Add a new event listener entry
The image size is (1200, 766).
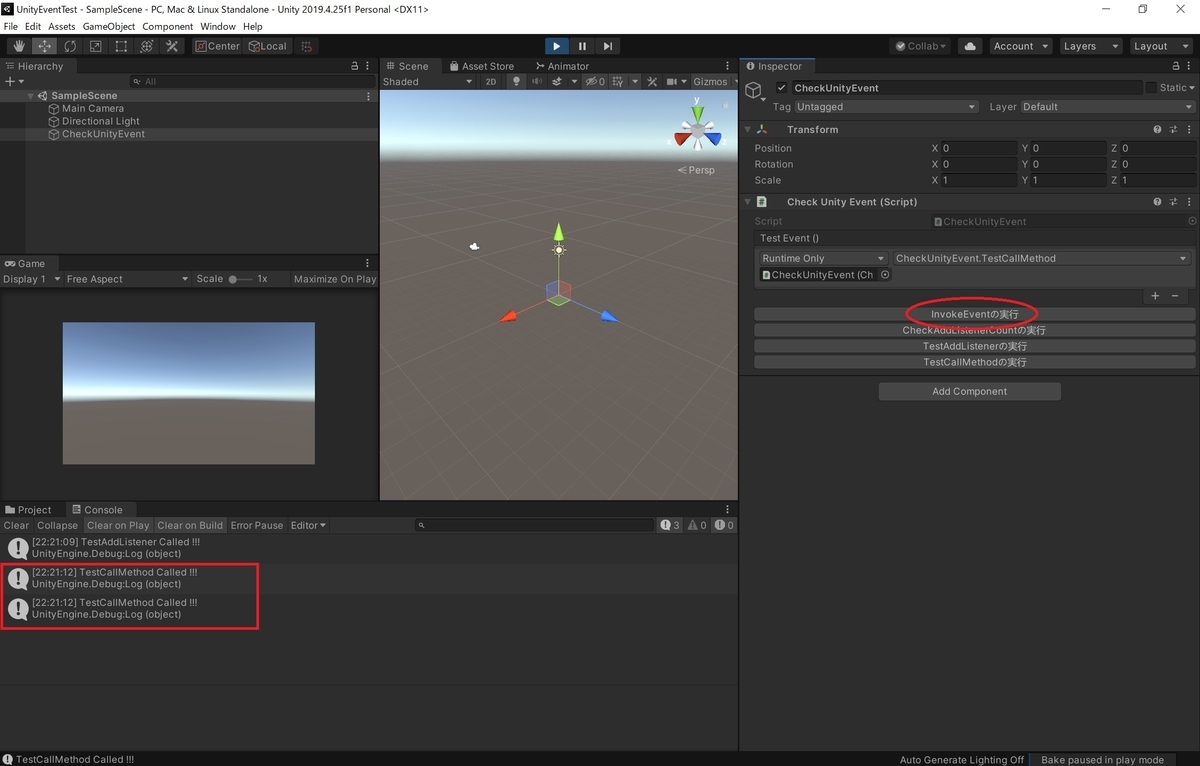(1155, 296)
